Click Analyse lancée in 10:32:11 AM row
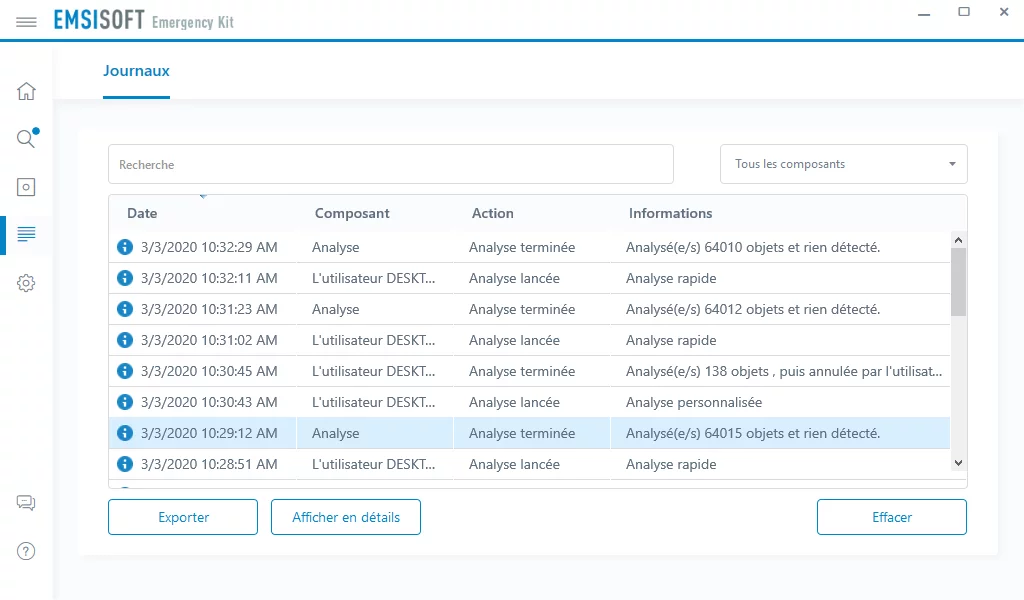This screenshot has width=1024, height=600. coord(514,278)
